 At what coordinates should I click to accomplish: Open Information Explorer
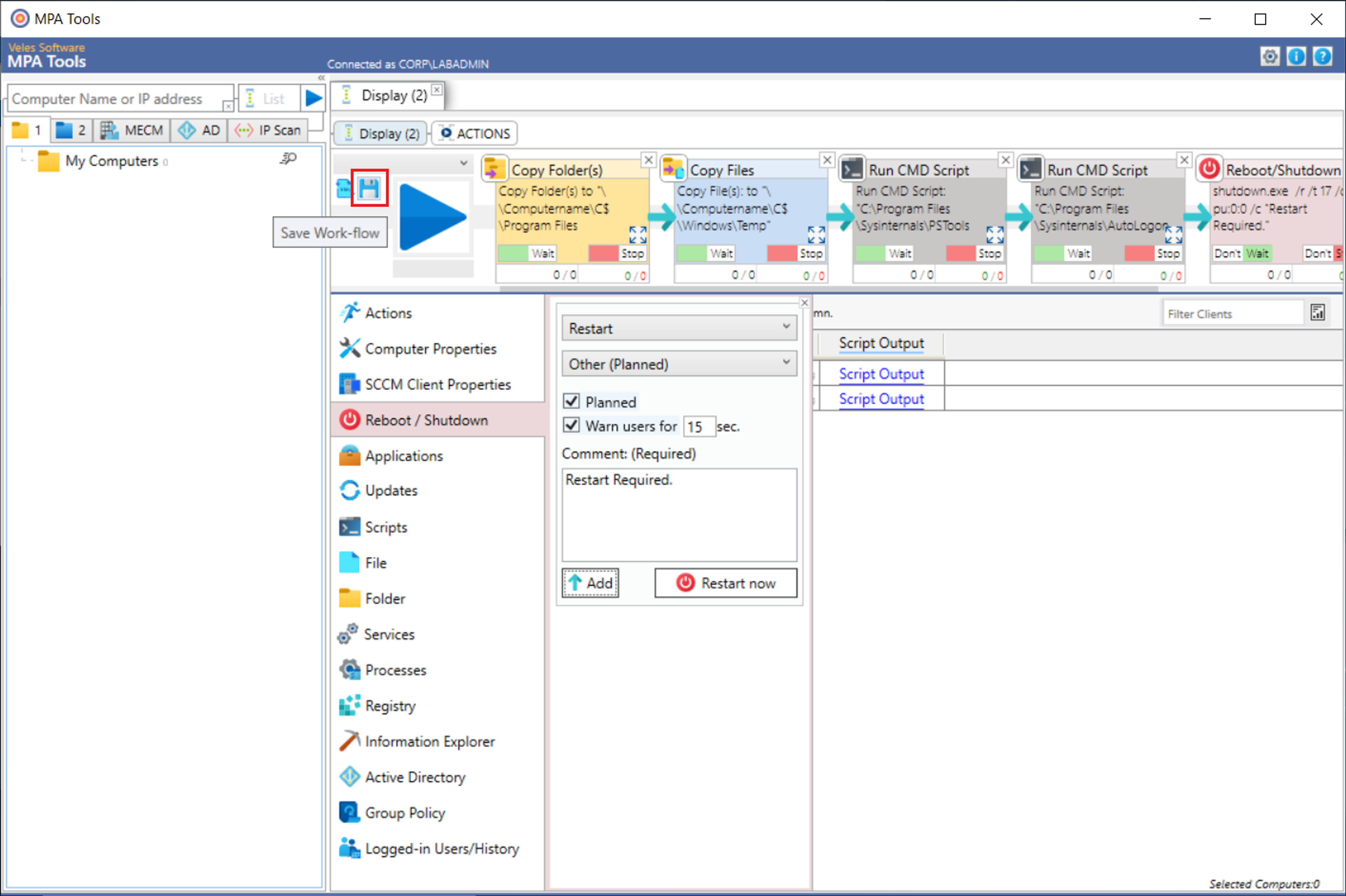coord(437,741)
